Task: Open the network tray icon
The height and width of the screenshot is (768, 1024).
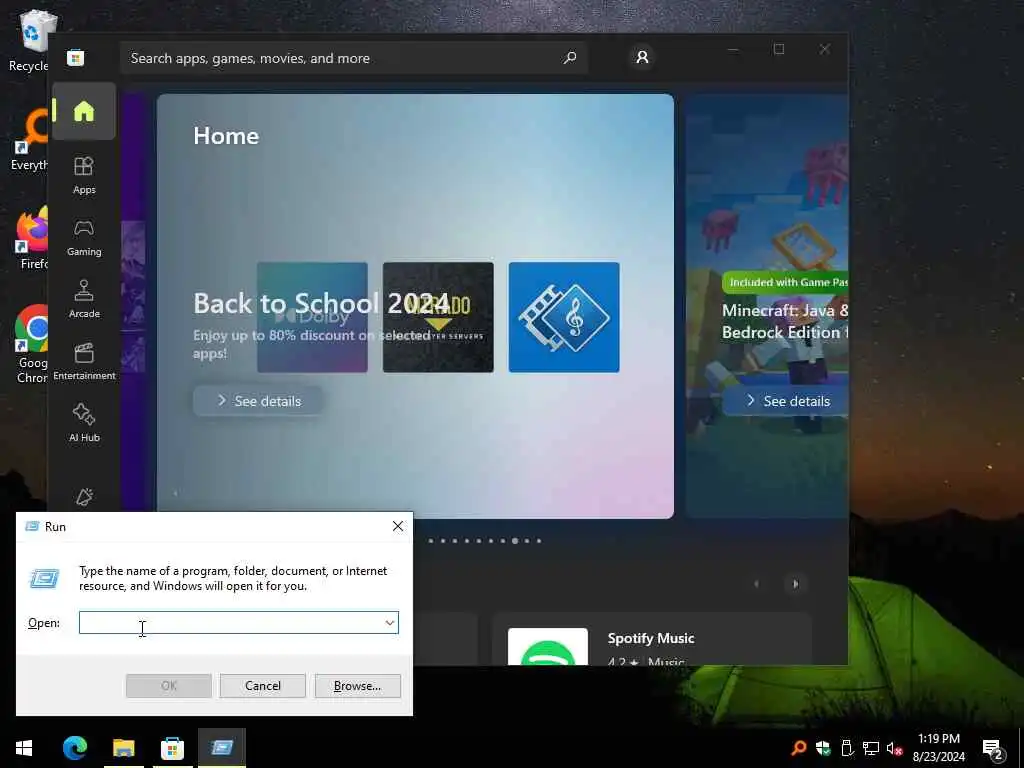Action: tap(871, 748)
